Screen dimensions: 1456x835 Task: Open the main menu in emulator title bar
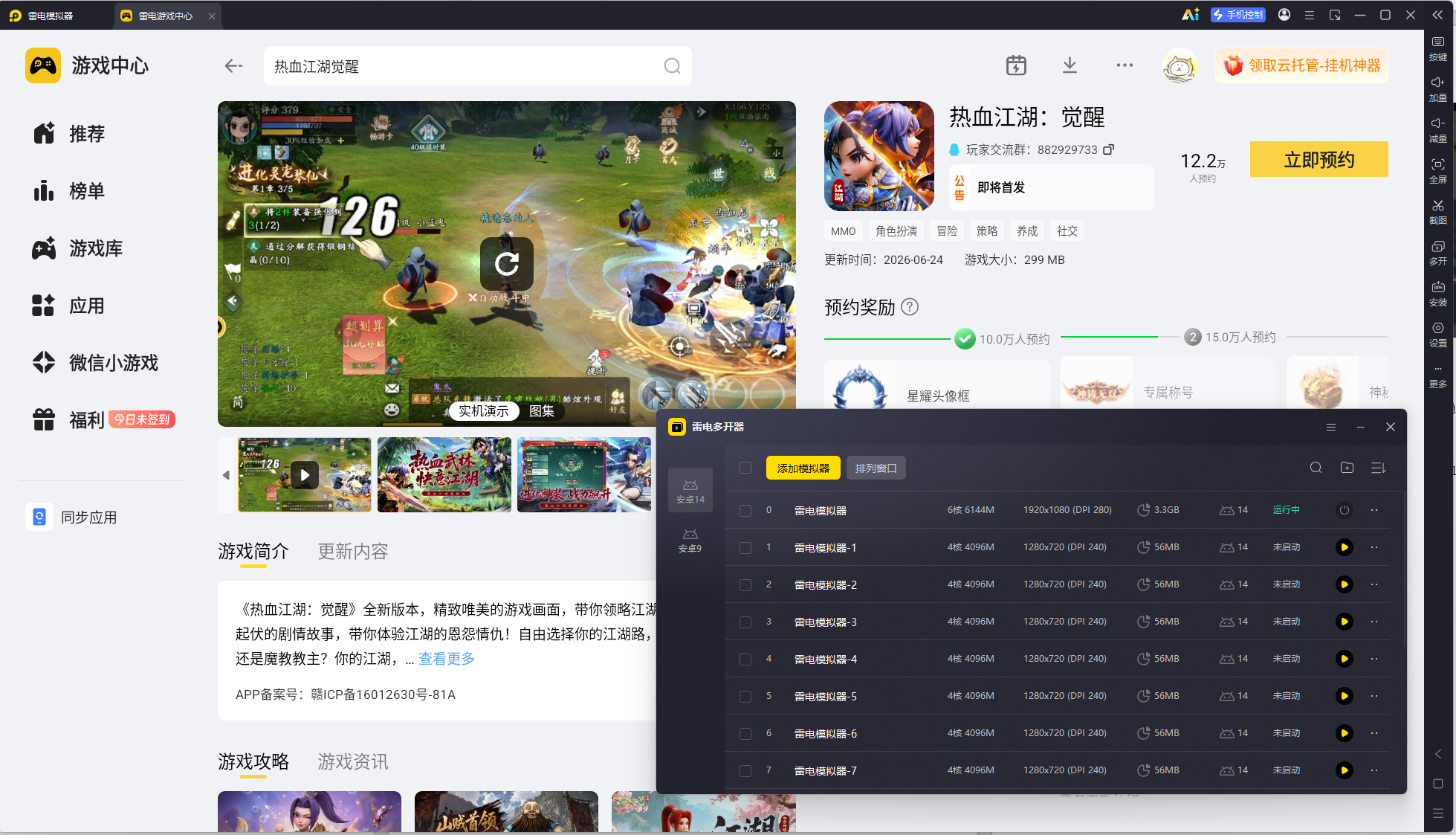click(1310, 15)
